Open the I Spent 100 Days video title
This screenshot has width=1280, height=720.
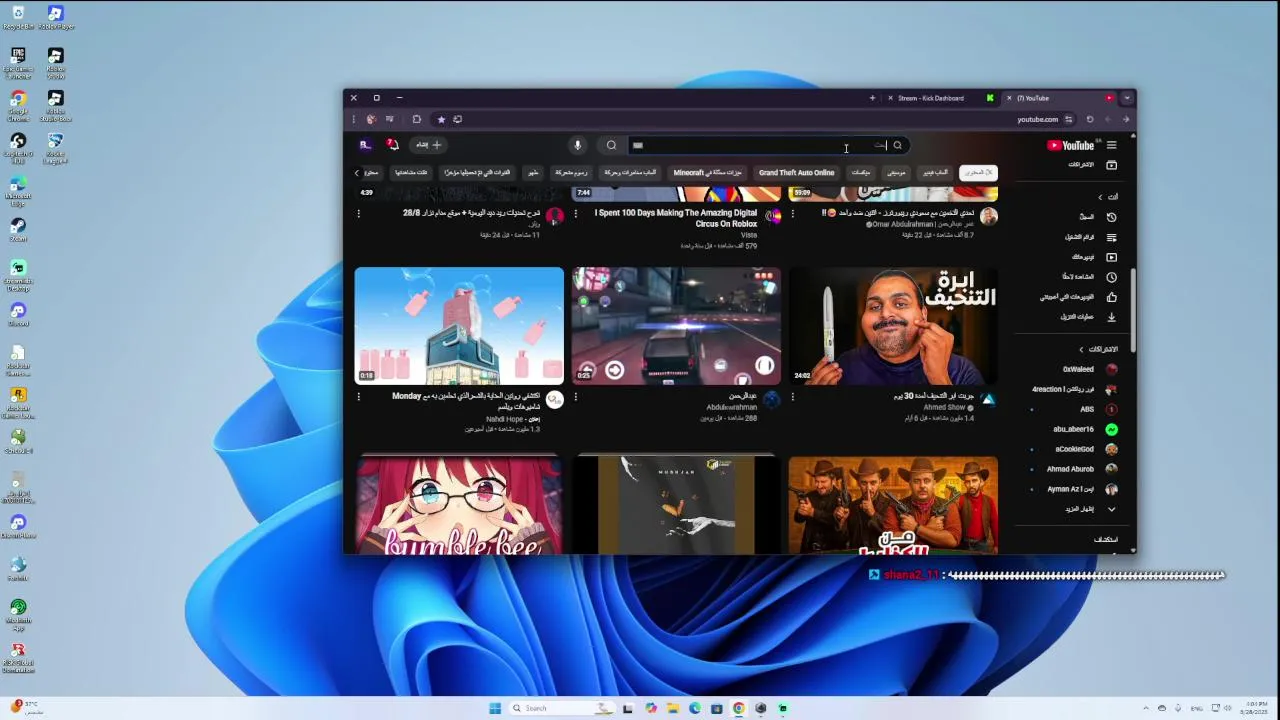[x=676, y=218]
